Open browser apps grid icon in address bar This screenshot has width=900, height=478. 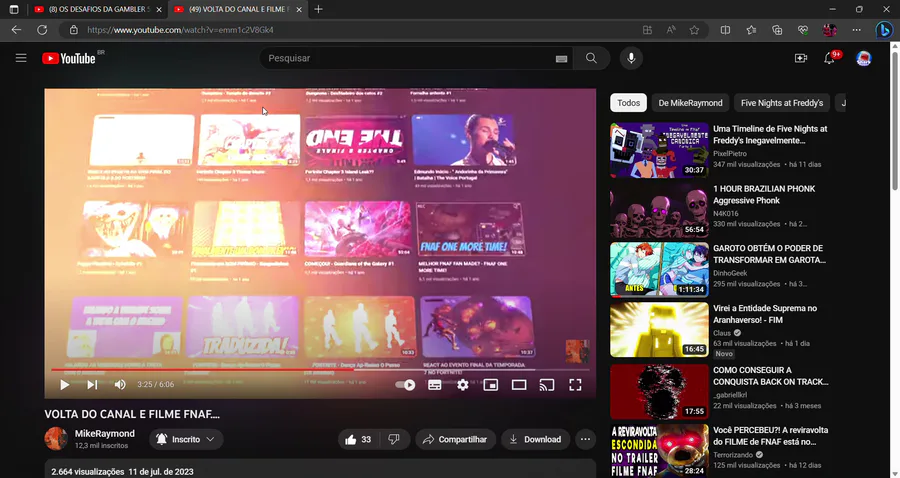click(647, 30)
